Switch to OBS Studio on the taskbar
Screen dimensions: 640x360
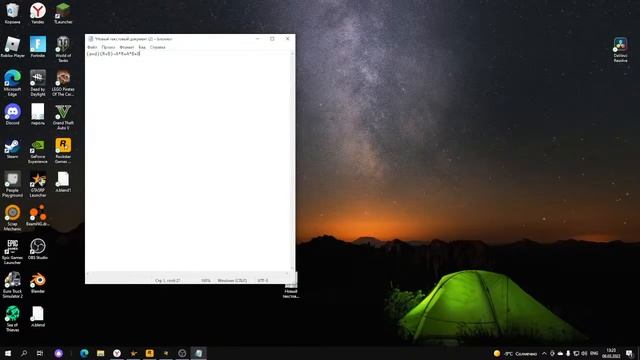pos(182,353)
